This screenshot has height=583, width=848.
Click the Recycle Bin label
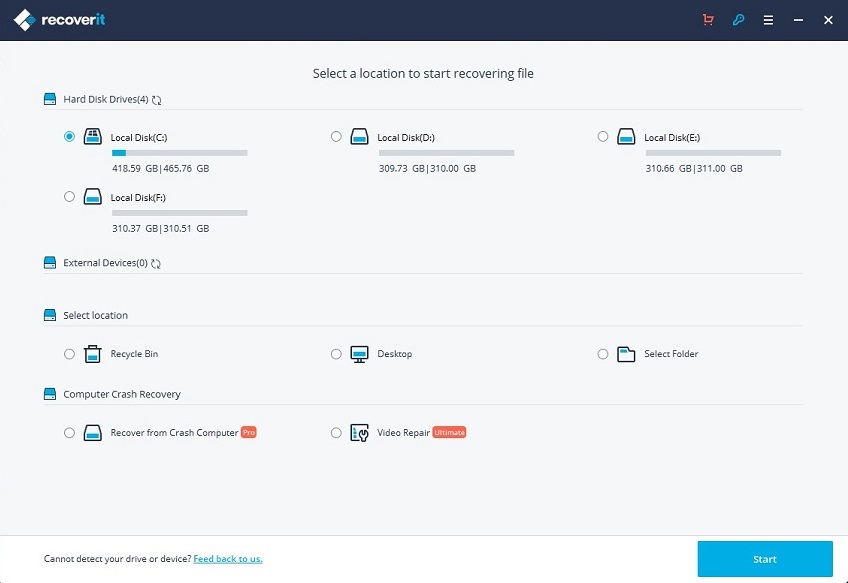134,354
